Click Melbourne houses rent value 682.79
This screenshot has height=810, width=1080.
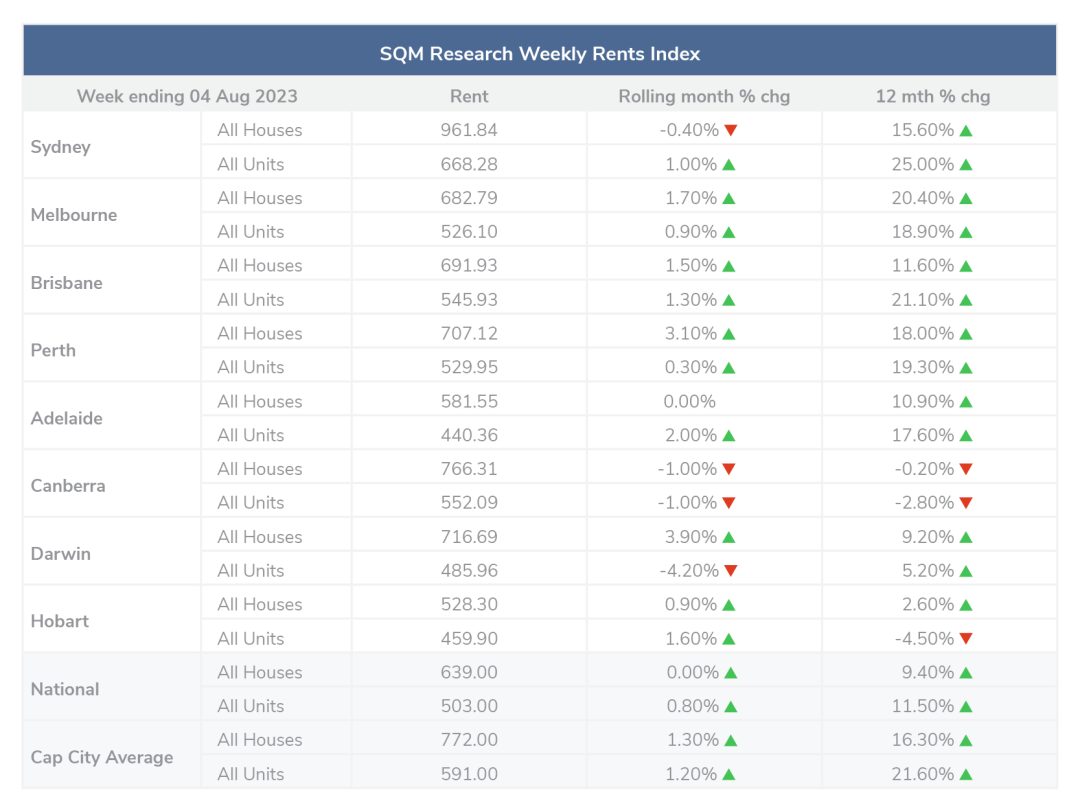click(x=469, y=198)
